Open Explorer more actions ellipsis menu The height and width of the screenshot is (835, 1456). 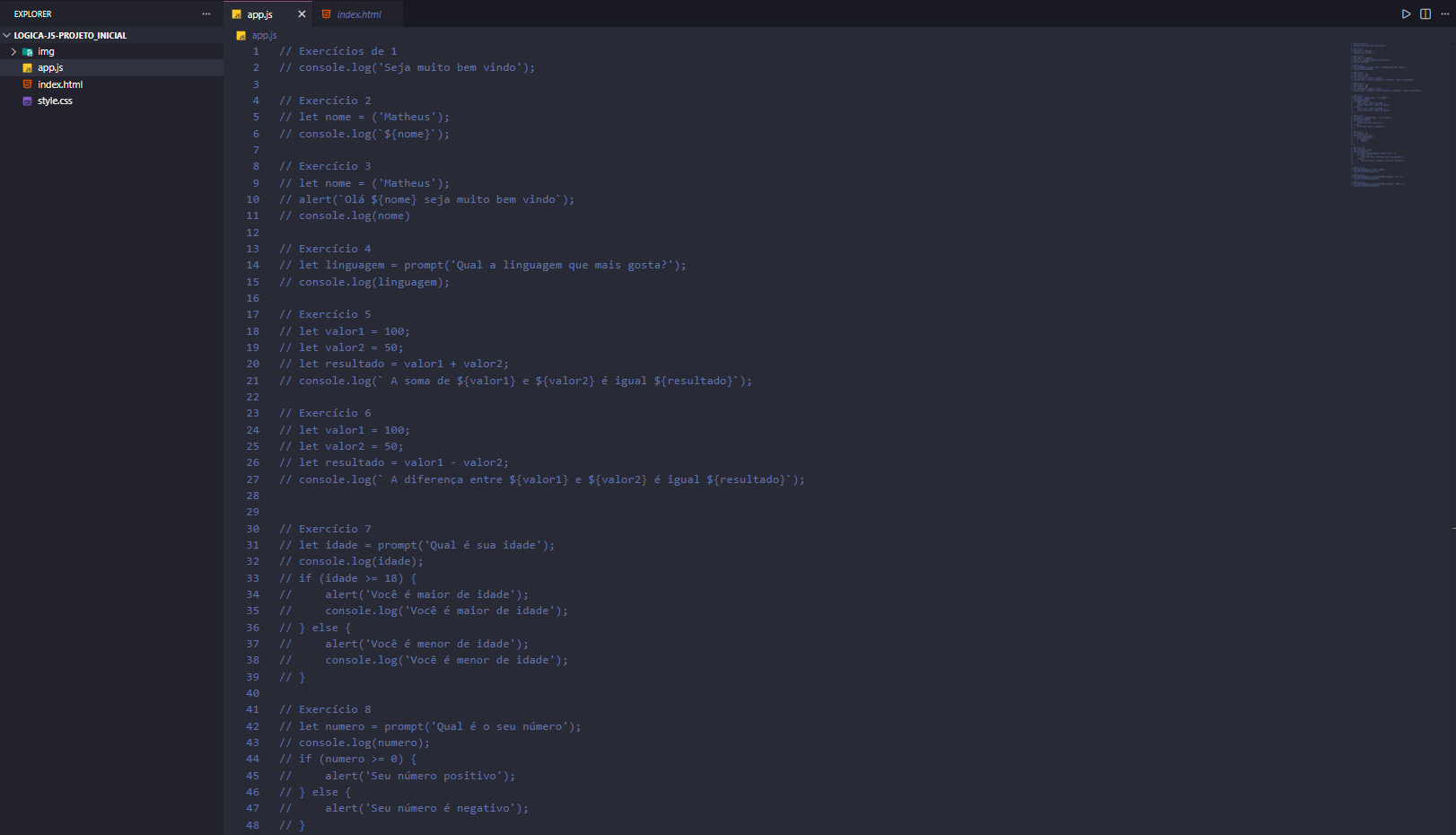[206, 13]
